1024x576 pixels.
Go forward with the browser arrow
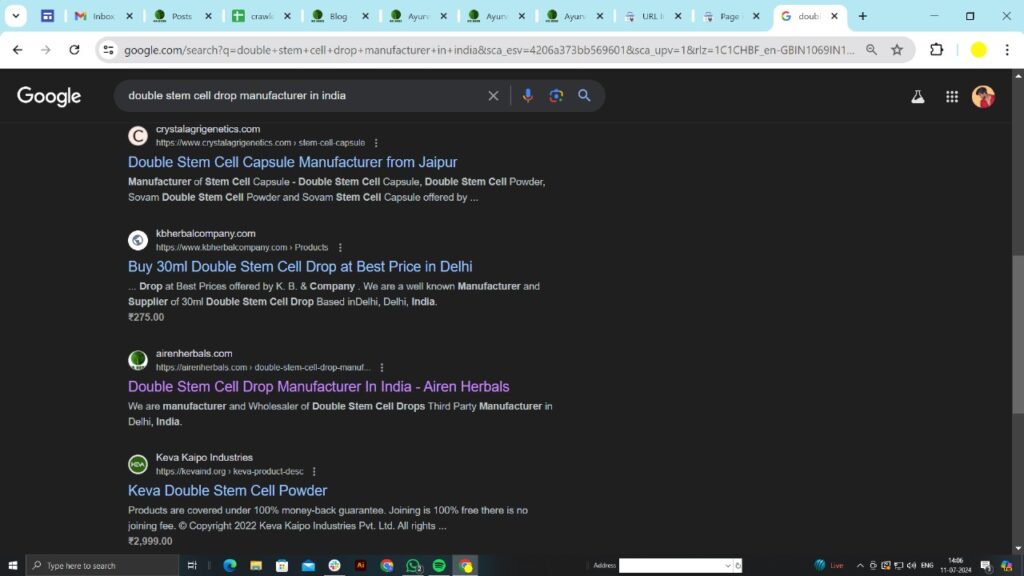point(46,50)
